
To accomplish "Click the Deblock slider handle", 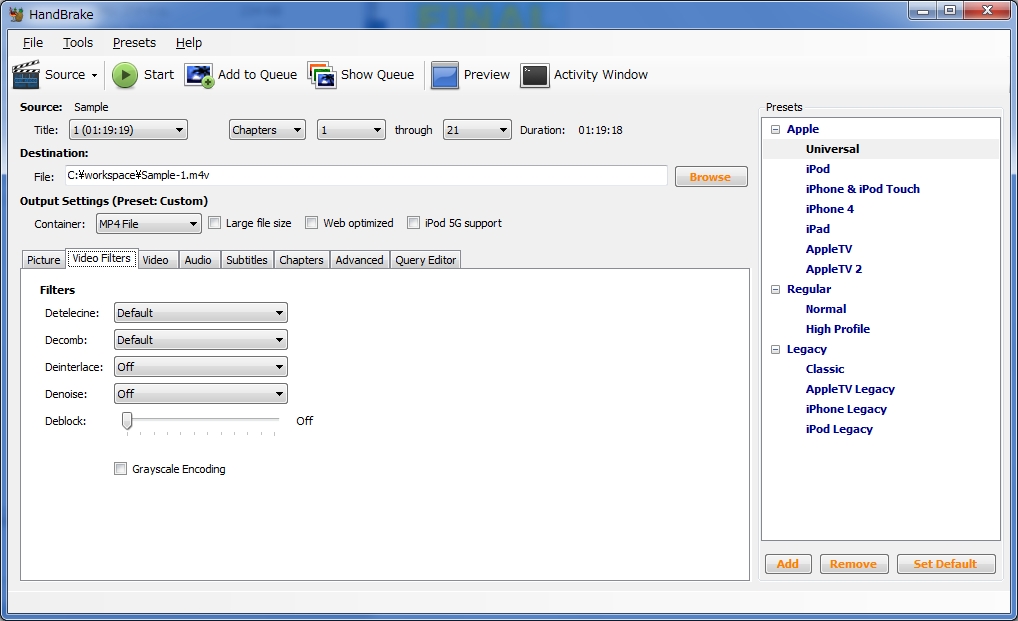I will 127,421.
